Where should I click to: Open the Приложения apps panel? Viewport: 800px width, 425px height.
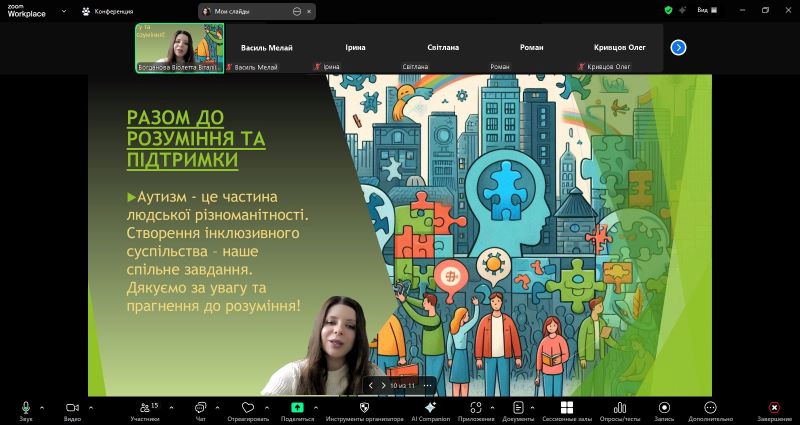476,411
